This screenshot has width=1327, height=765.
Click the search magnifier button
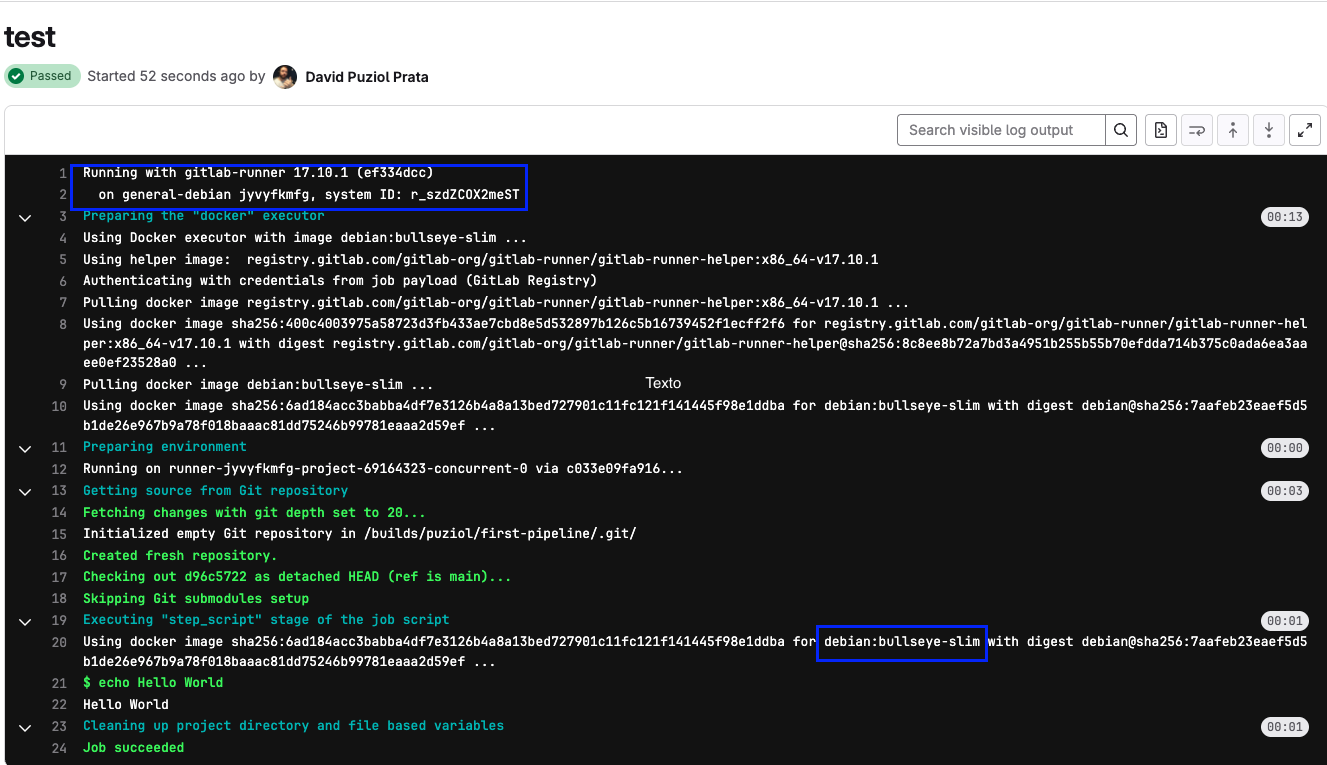[x=1120, y=130]
